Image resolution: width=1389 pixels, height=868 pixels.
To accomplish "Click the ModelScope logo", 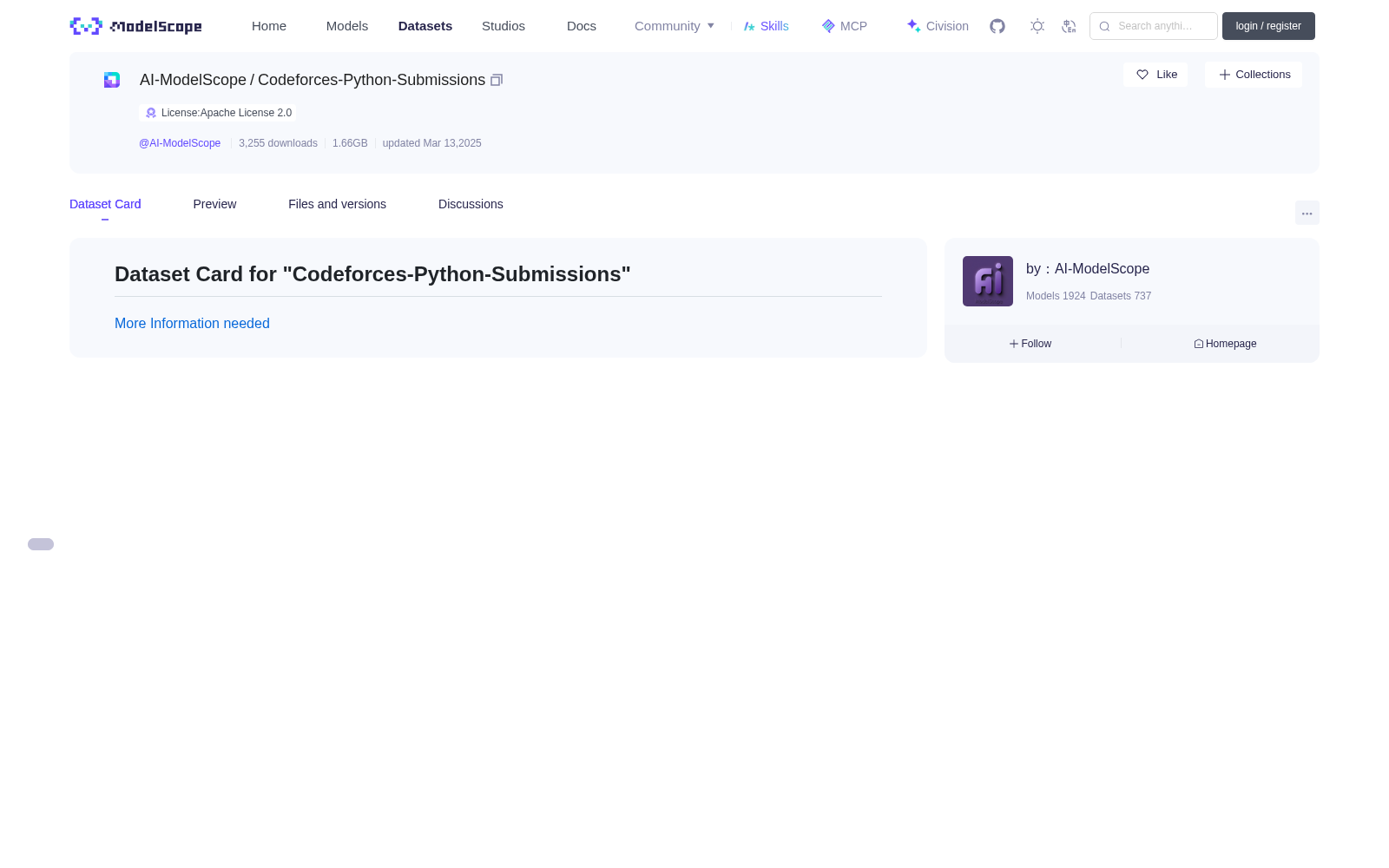I will [x=135, y=26].
